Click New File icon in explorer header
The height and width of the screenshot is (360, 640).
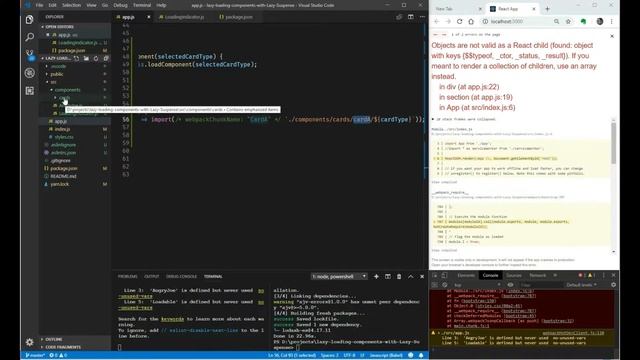[x=76, y=58]
